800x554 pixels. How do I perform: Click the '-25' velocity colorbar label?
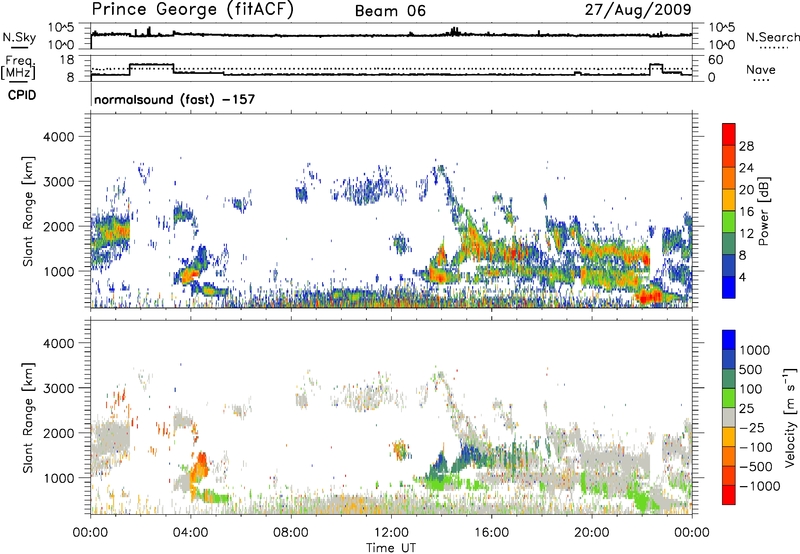point(752,428)
